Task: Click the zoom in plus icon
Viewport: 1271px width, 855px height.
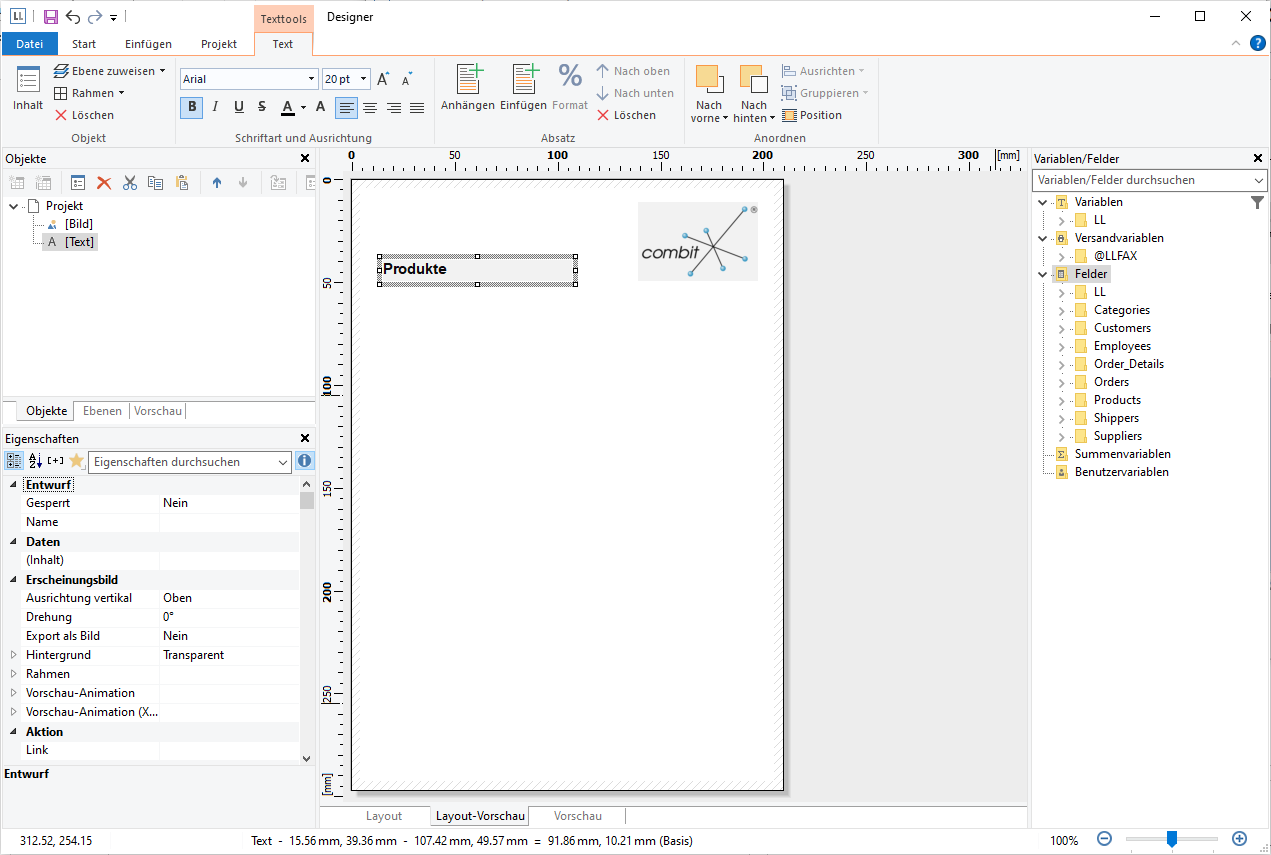Action: click(x=1239, y=839)
